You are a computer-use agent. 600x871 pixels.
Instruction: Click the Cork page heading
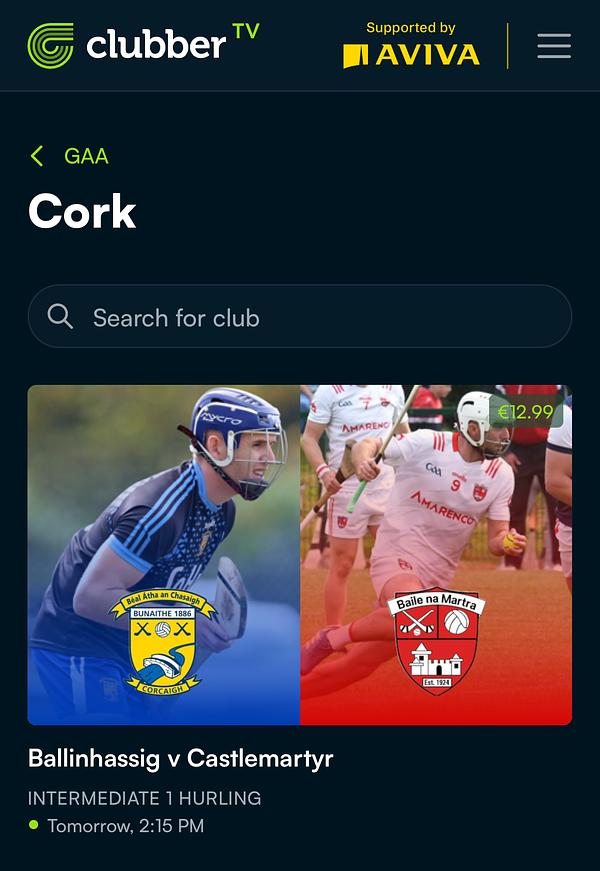pyautogui.click(x=82, y=212)
